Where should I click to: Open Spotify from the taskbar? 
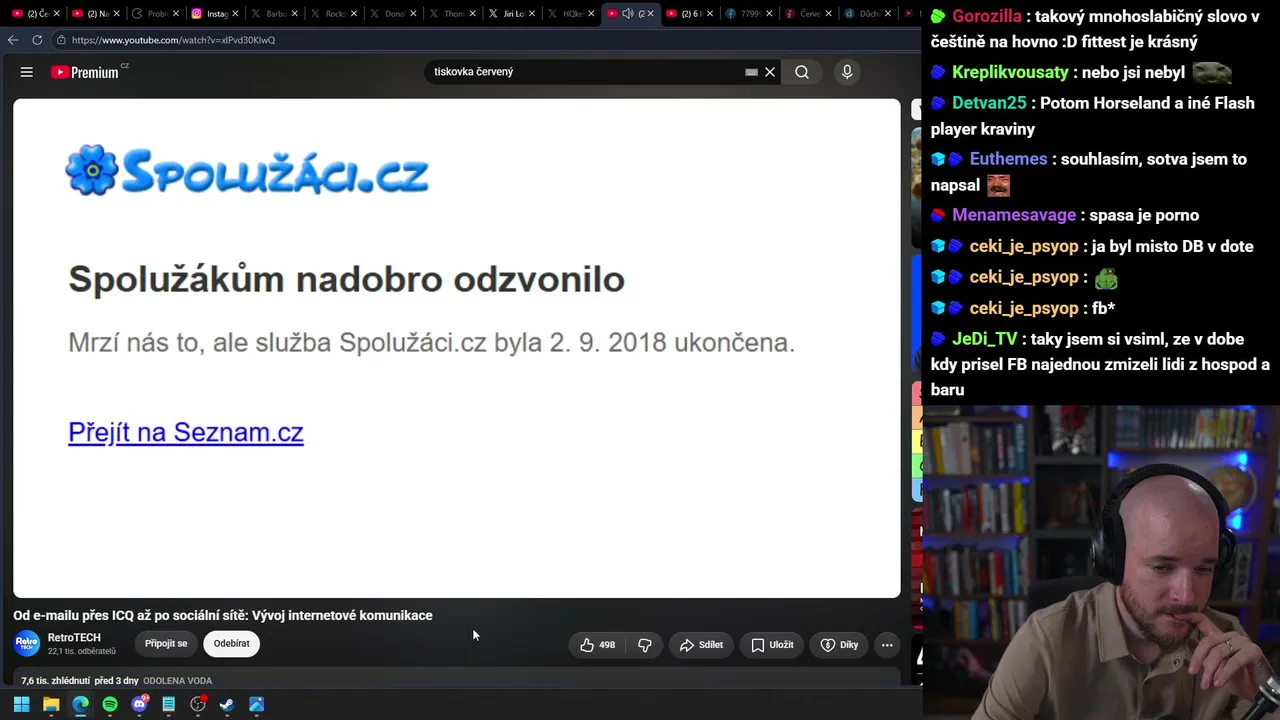[110, 704]
